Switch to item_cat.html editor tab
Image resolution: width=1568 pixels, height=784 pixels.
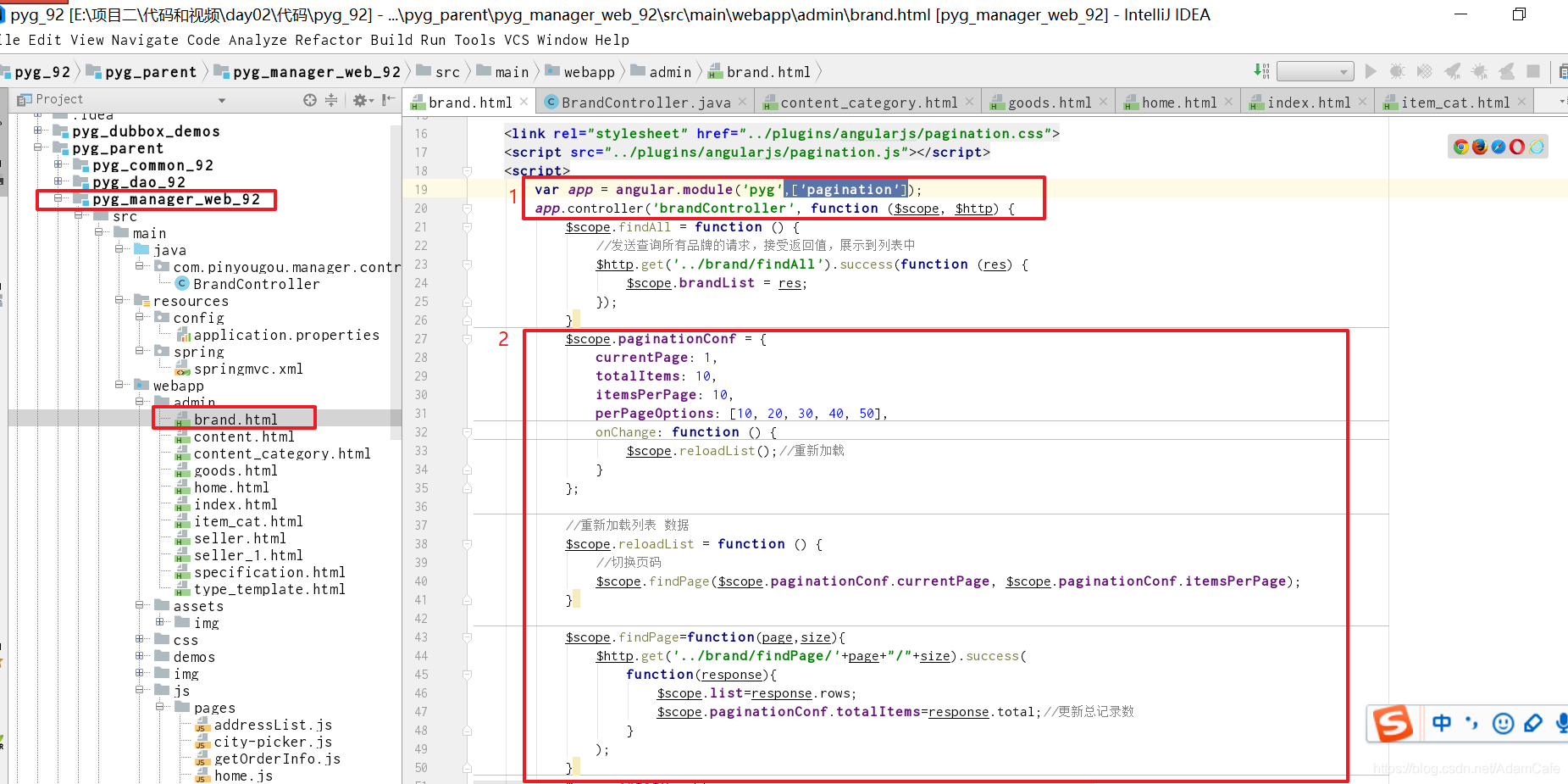pyautogui.click(x=1454, y=103)
